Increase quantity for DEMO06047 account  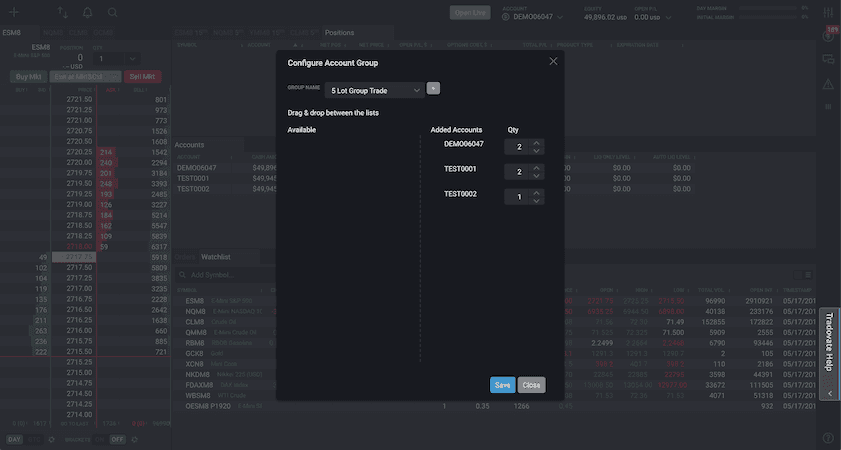[537, 142]
